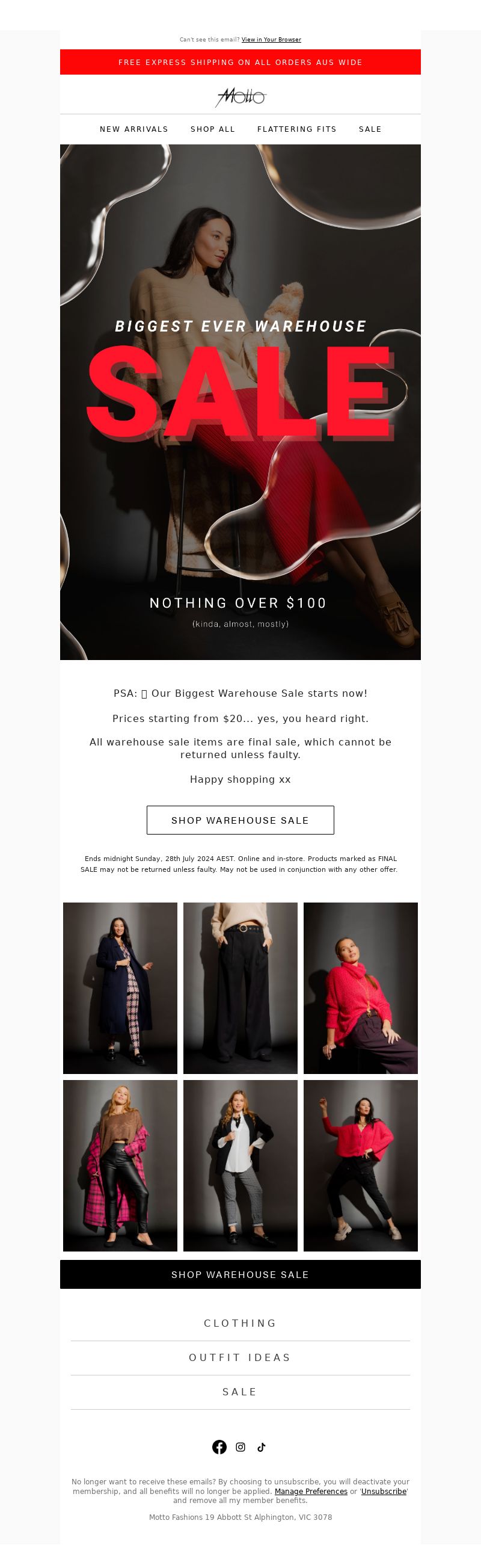481x1568 pixels.
Task: Go to Flattering Fits section
Action: coord(297,129)
